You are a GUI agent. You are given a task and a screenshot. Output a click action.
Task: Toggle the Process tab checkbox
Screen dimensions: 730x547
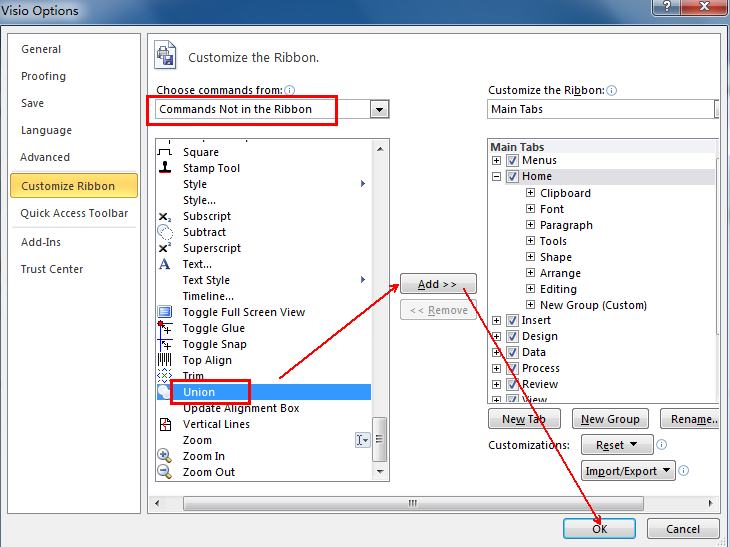[512, 368]
